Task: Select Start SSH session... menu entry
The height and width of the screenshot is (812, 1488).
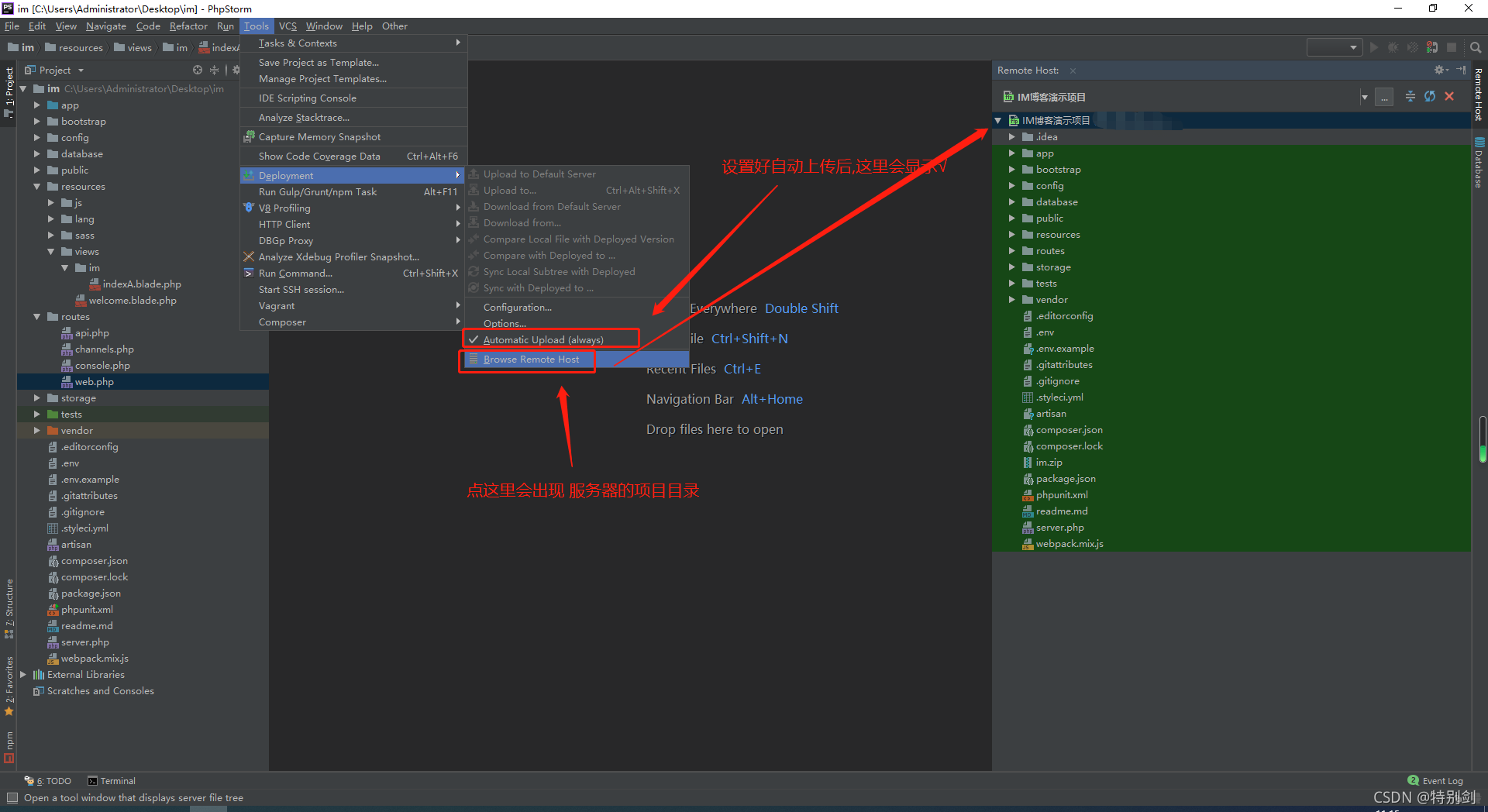Action: click(x=353, y=290)
